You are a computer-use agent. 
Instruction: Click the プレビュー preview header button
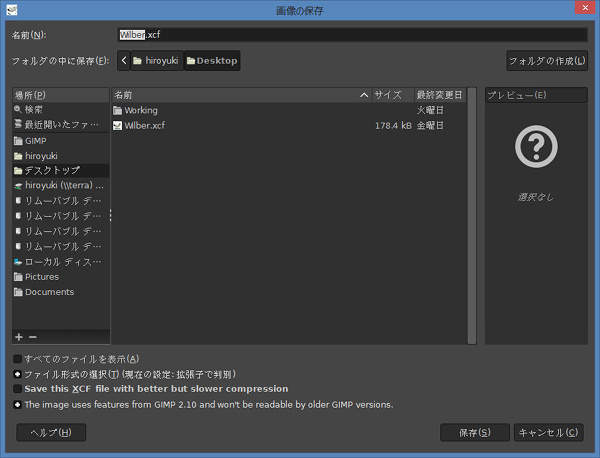pos(536,95)
